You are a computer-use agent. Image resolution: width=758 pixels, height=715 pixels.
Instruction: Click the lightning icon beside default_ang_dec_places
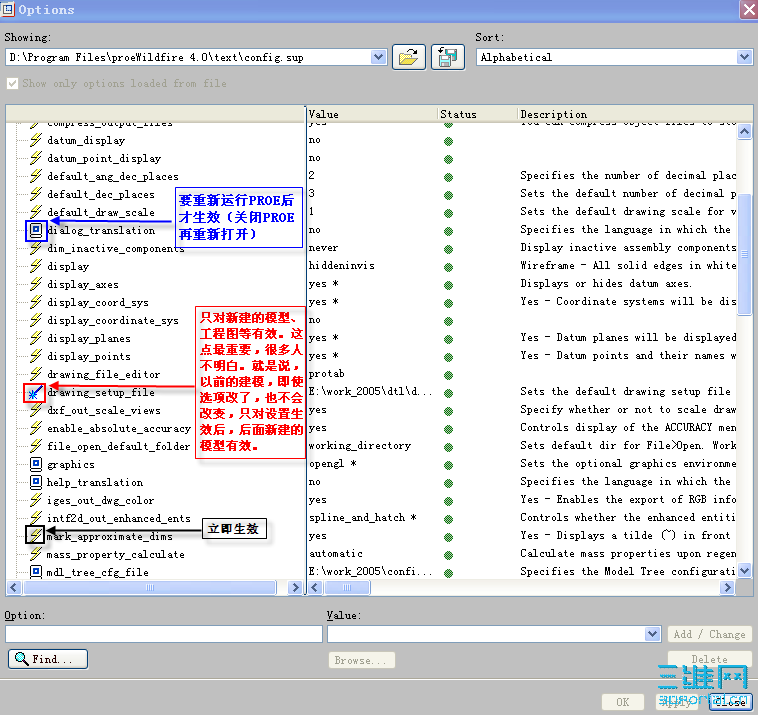36,176
